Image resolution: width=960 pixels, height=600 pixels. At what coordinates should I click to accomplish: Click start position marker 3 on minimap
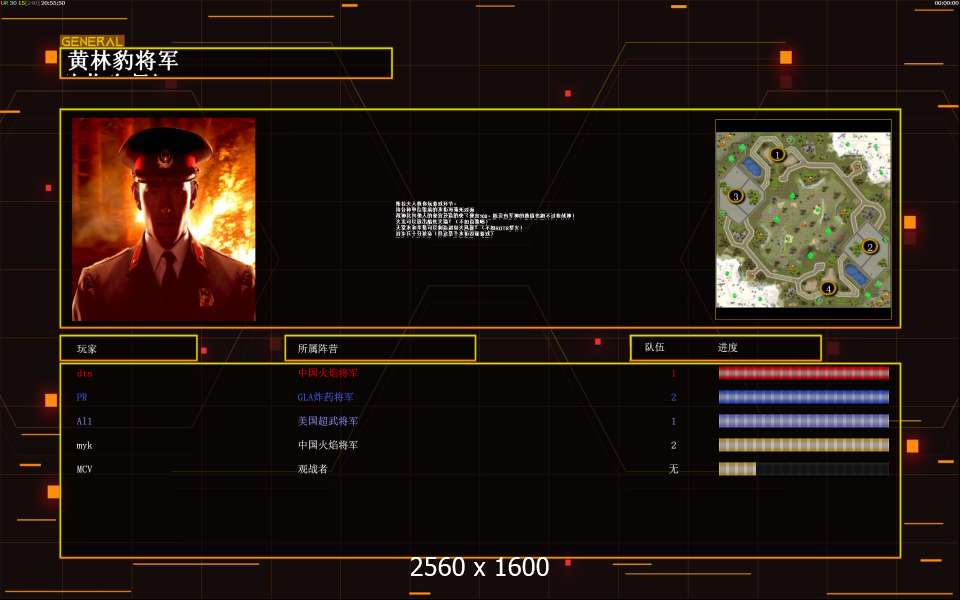point(736,196)
